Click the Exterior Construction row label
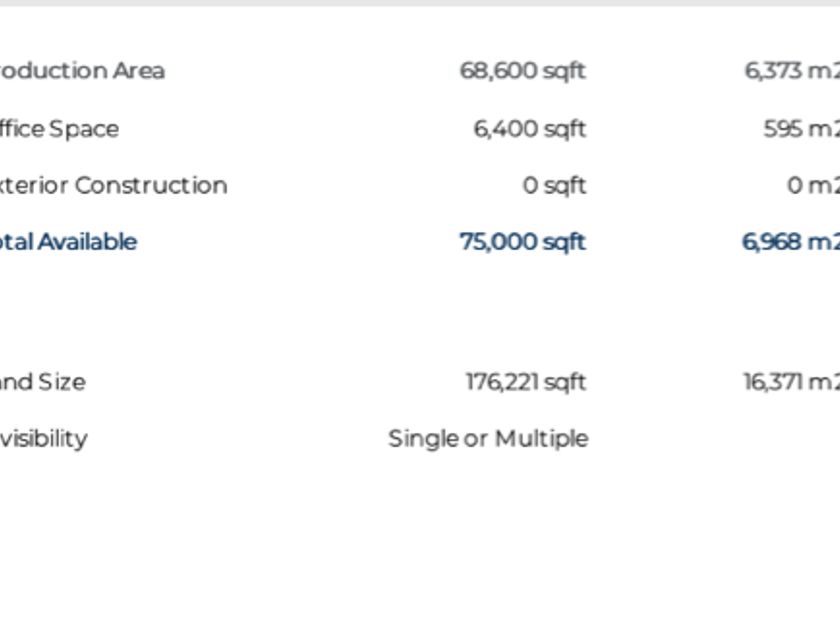The image size is (840, 630). (112, 185)
